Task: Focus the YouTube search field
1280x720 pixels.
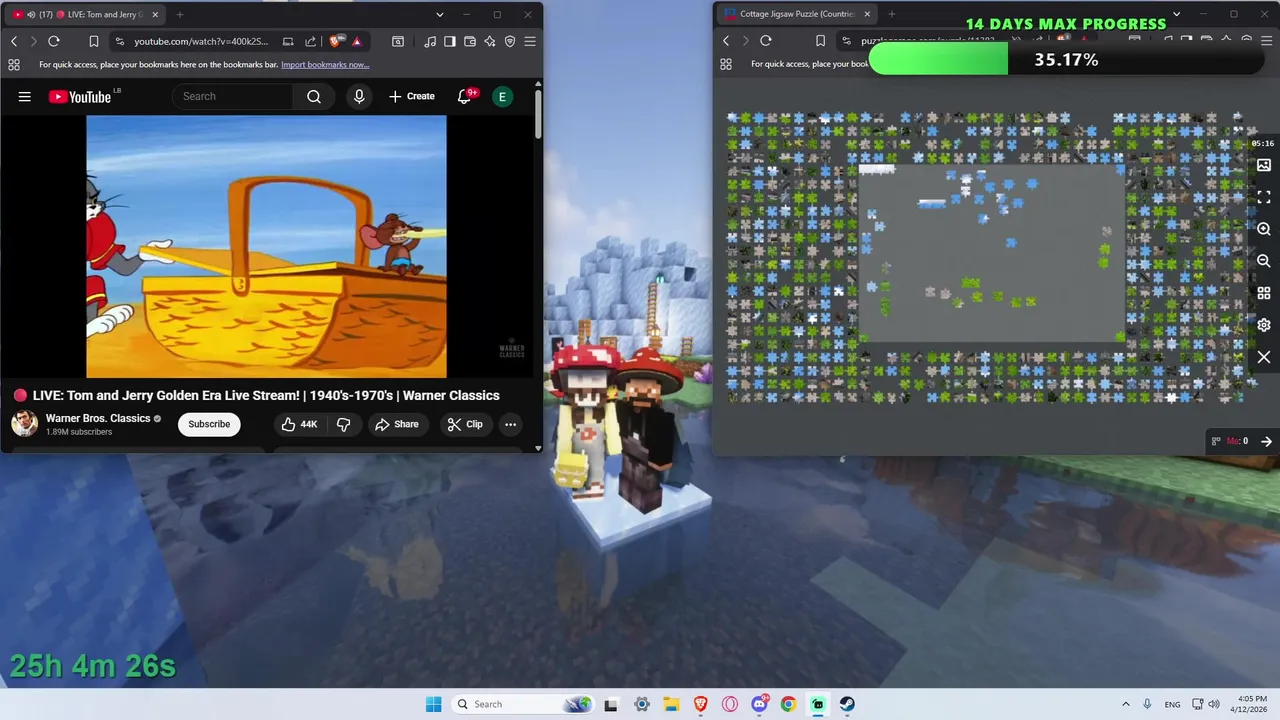Action: coord(233,96)
